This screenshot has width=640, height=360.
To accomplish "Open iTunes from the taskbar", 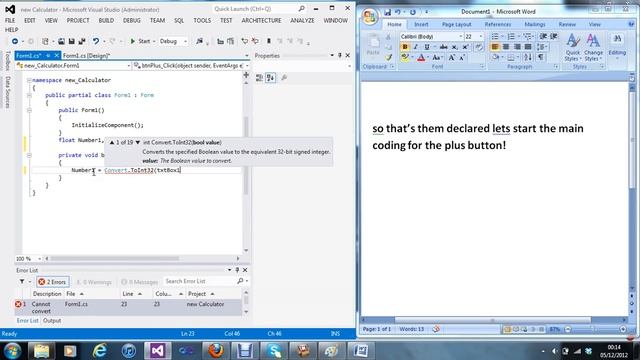I will pos(129,351).
